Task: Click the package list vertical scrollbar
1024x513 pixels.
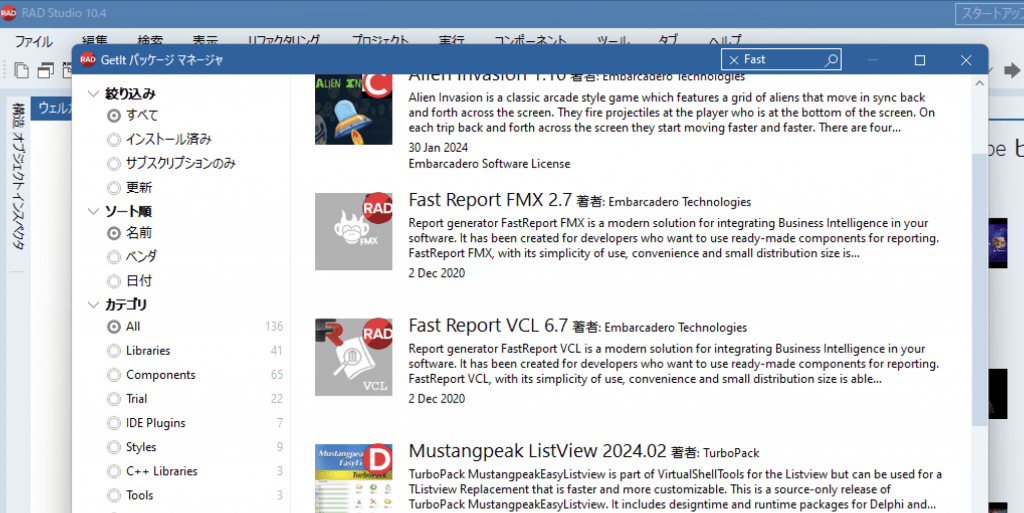Action: click(979, 290)
